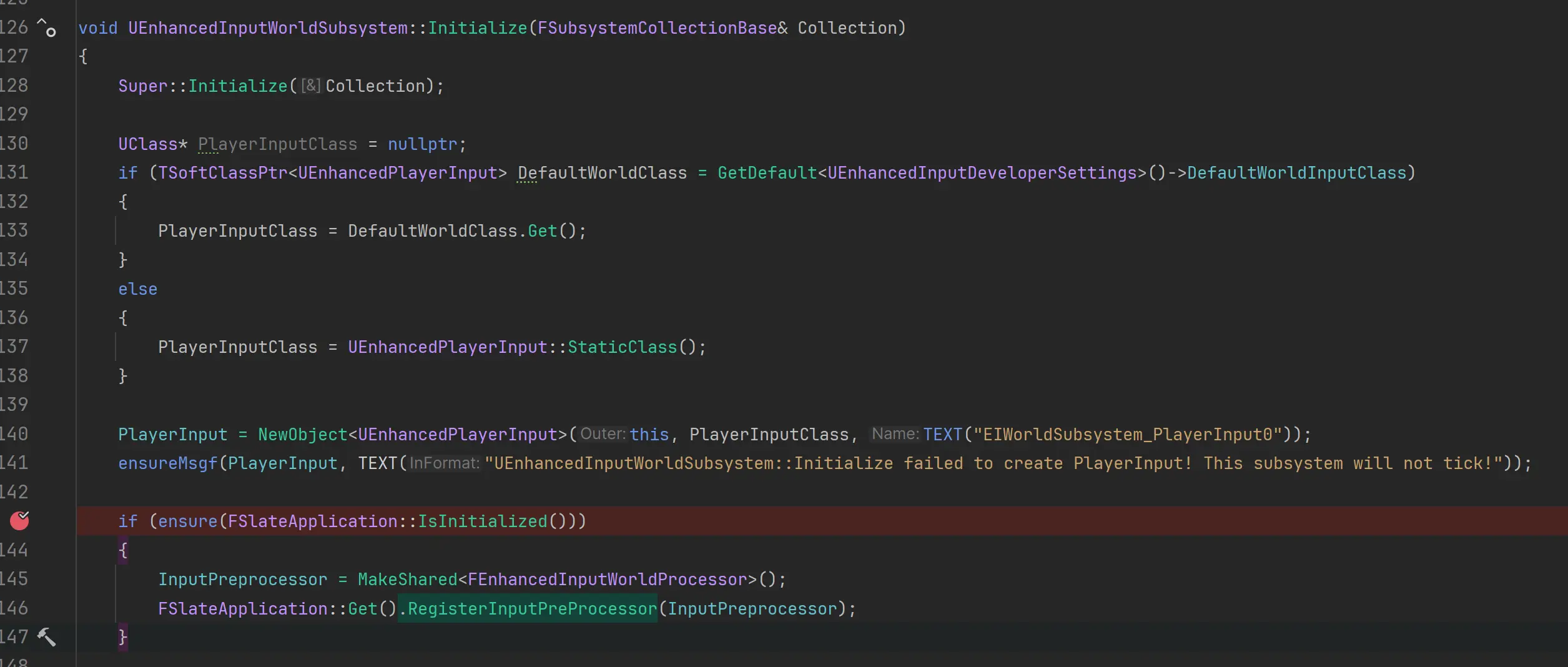Screen dimensions: 1568x667
Task: Click the highlighted opening brace on line 144
Action: (x=123, y=550)
